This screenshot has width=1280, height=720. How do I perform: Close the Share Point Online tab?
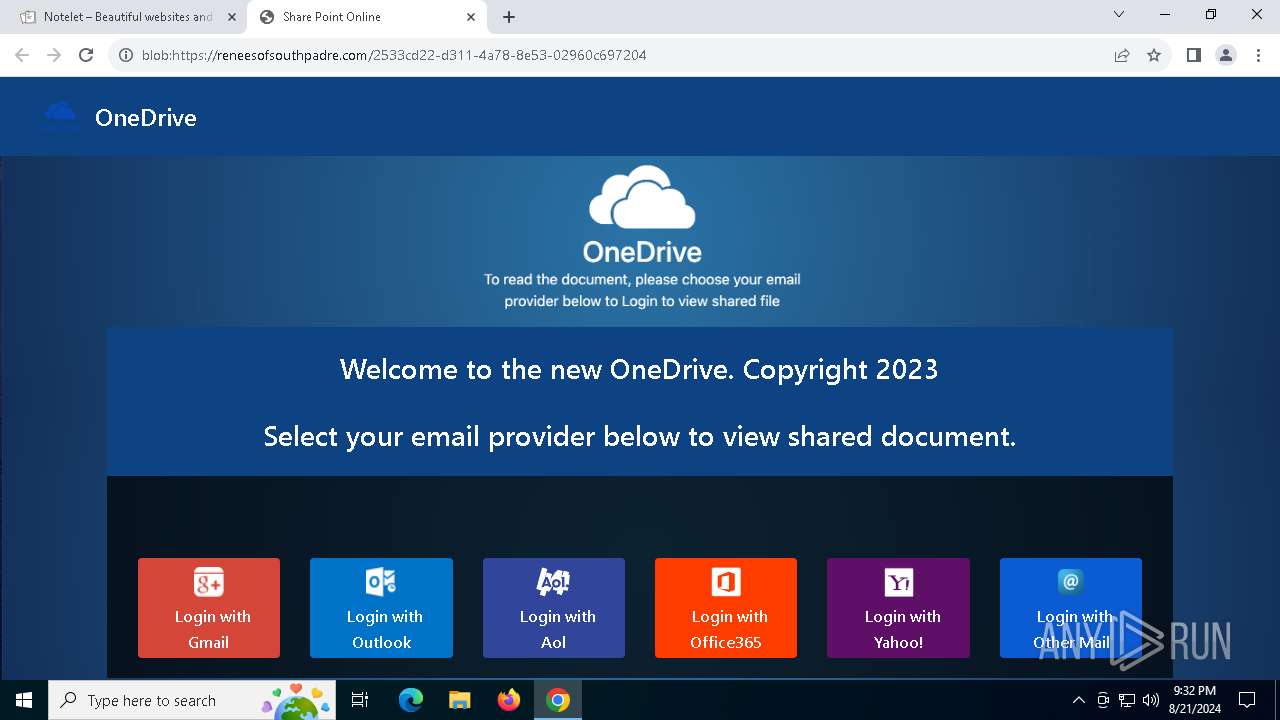471,17
